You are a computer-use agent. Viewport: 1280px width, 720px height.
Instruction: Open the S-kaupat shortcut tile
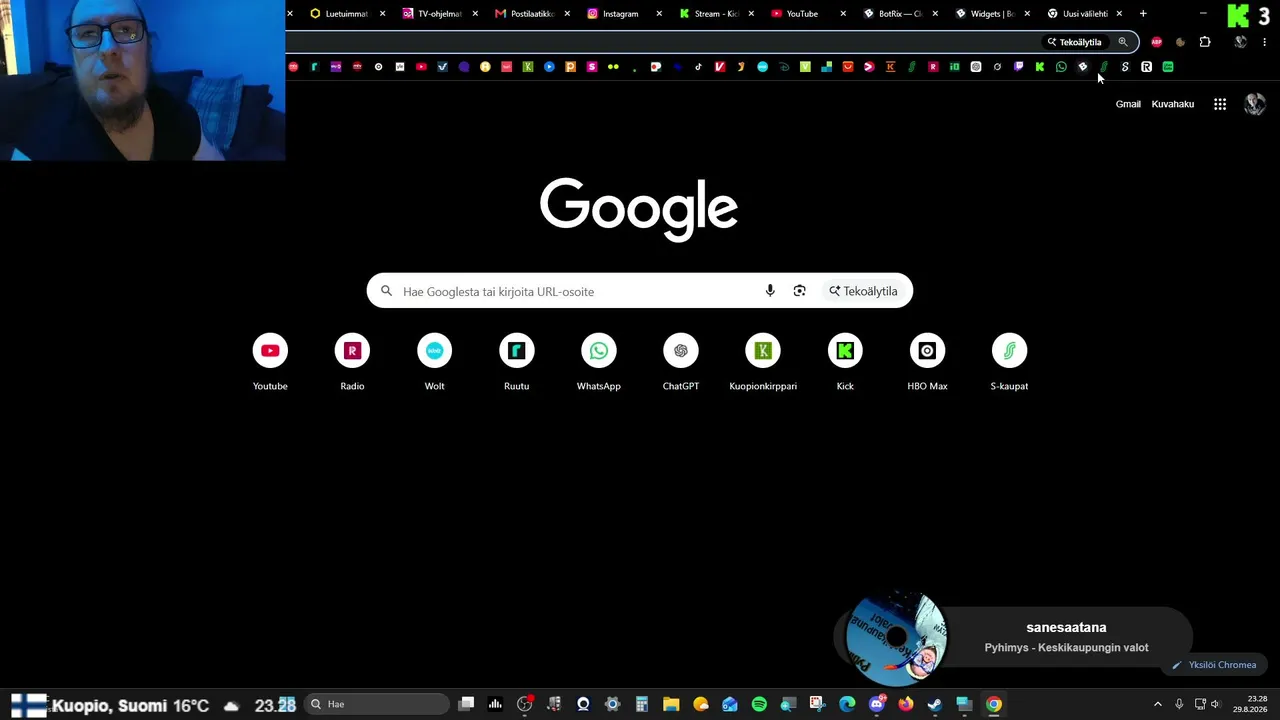point(1009,362)
